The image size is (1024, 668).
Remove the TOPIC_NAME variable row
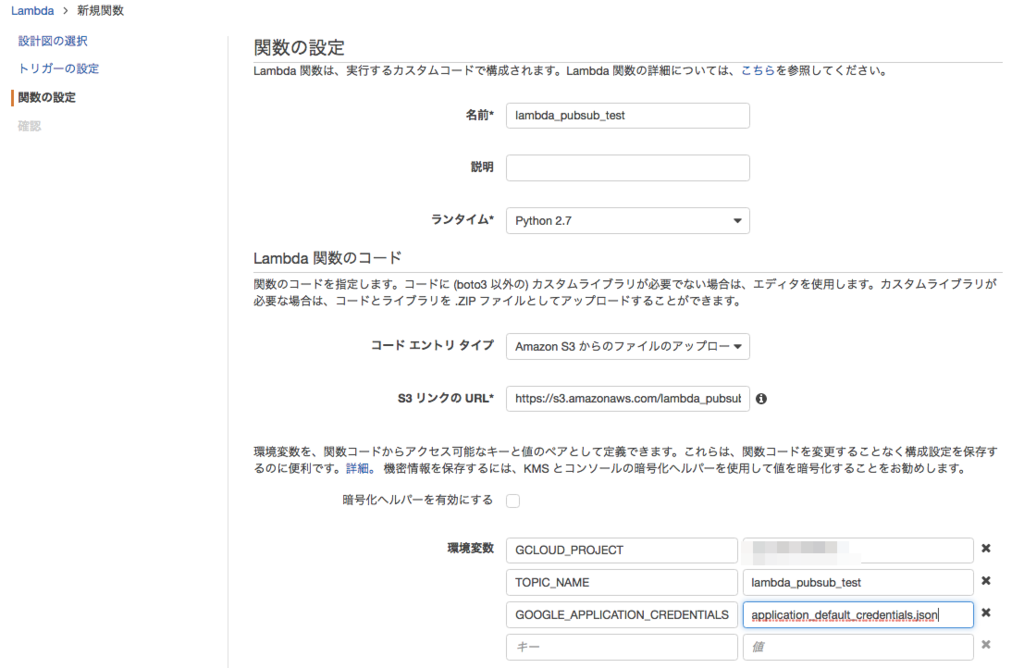986,581
